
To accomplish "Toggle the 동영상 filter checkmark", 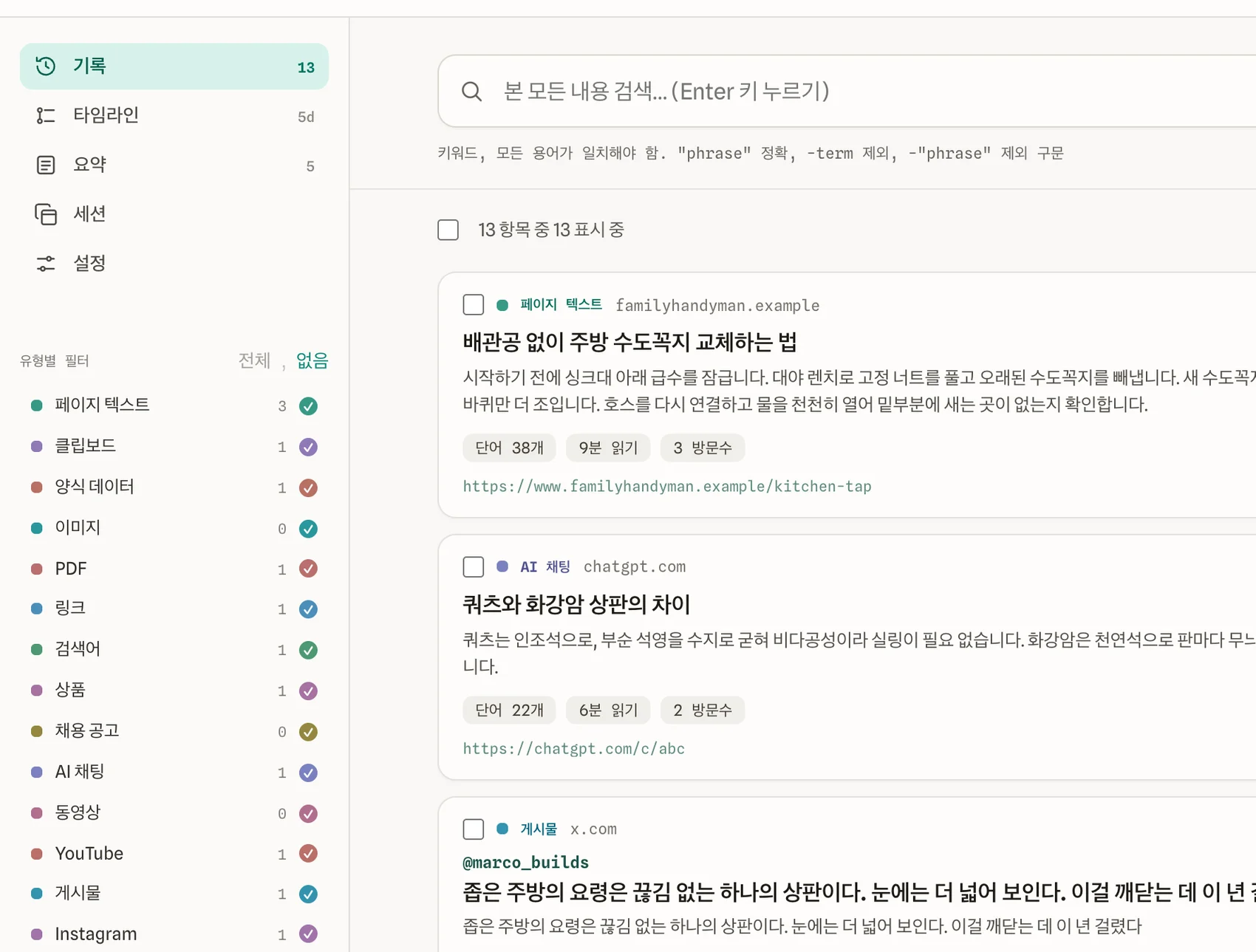I will click(308, 814).
